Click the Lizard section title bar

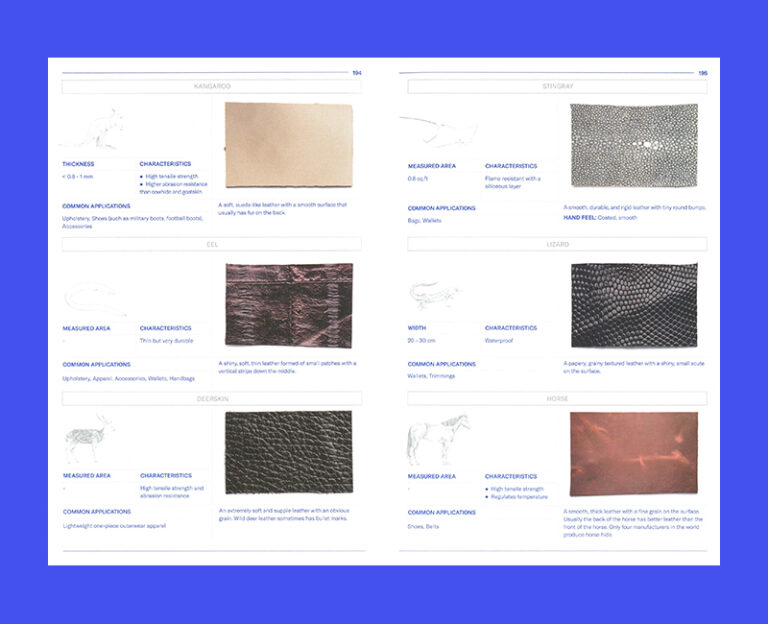(557, 244)
